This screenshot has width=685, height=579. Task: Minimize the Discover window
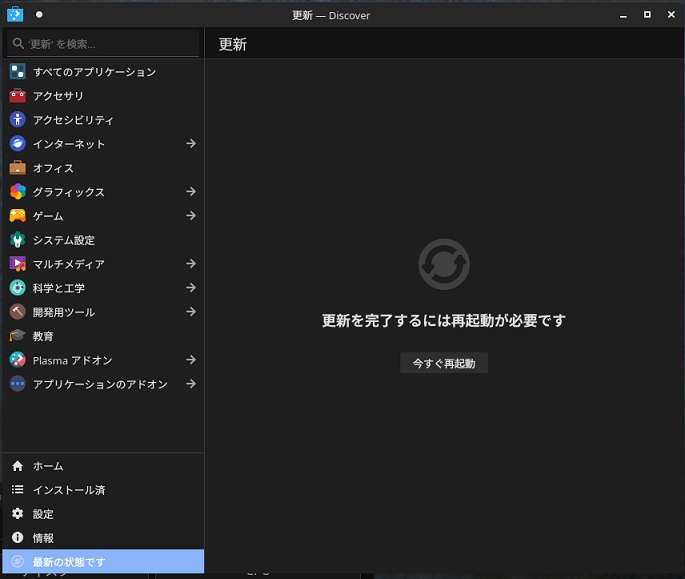[x=623, y=15]
